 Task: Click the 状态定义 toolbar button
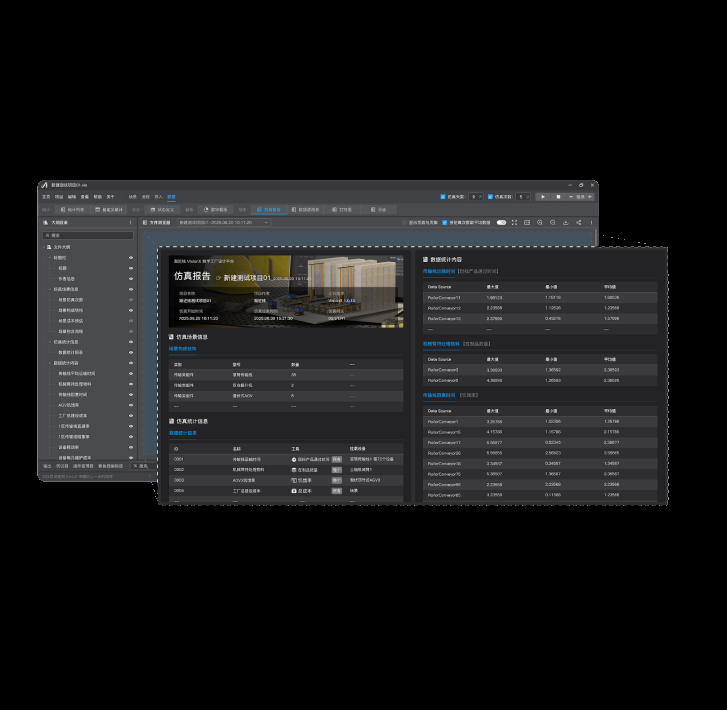[x=162, y=210]
